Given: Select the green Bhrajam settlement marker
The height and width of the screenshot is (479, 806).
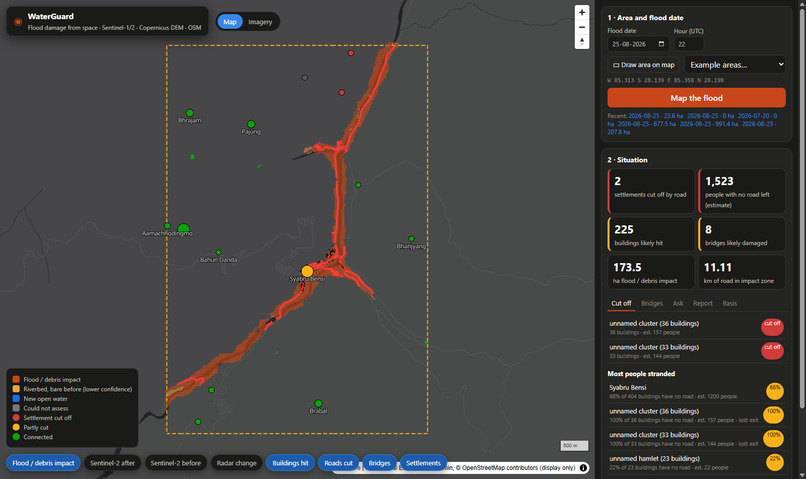Looking at the screenshot, I should point(190,113).
